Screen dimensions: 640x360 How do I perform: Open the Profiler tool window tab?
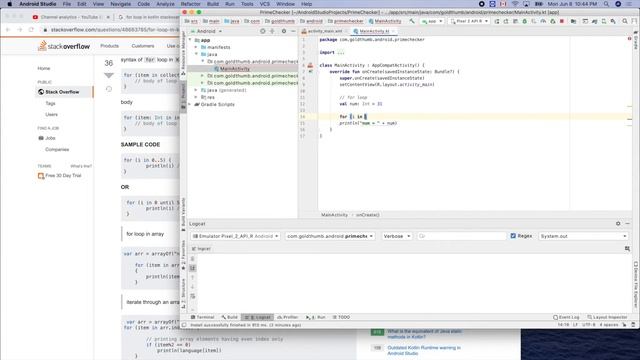pyautogui.click(x=287, y=317)
